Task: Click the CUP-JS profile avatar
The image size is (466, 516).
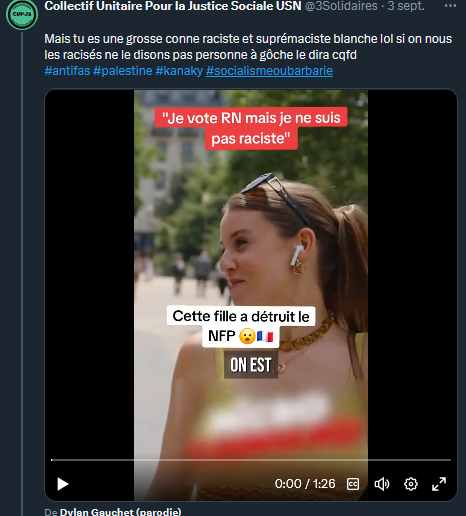Action: 22,14
